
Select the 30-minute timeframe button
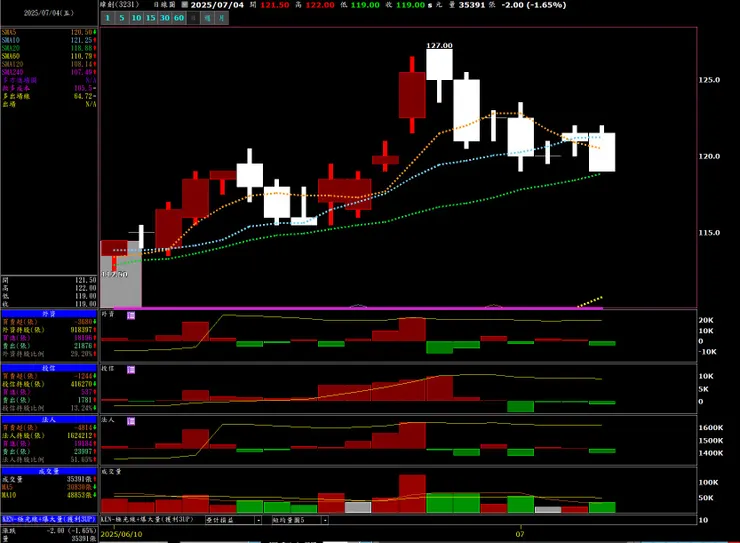tap(165, 18)
